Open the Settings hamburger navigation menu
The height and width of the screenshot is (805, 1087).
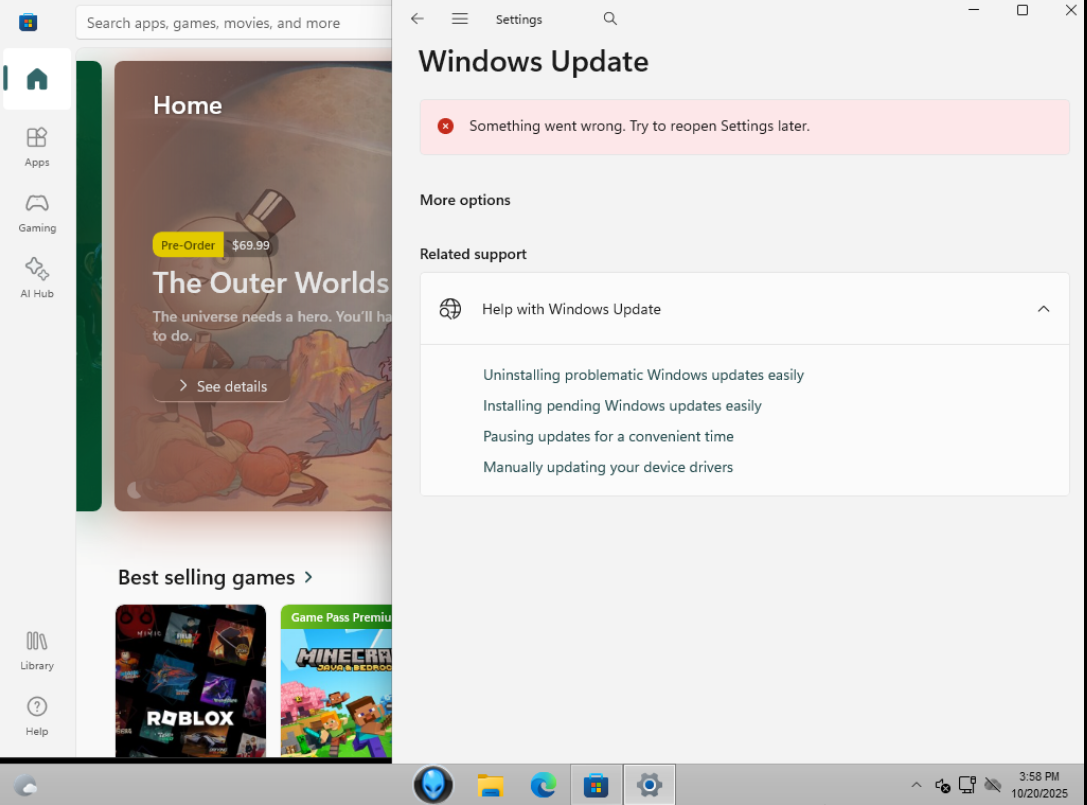click(460, 19)
